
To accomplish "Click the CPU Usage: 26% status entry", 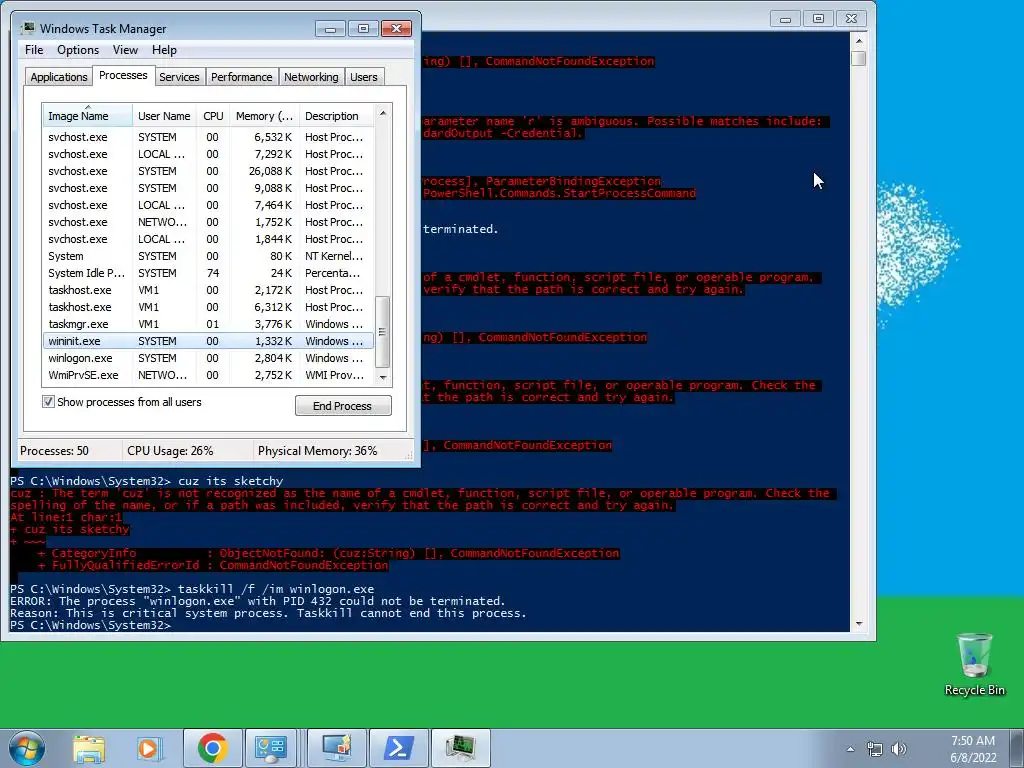I will pos(170,451).
